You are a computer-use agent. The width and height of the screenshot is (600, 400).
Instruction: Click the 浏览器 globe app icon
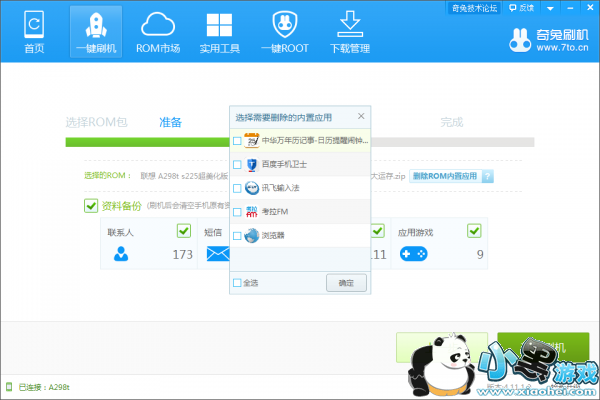tap(251, 235)
